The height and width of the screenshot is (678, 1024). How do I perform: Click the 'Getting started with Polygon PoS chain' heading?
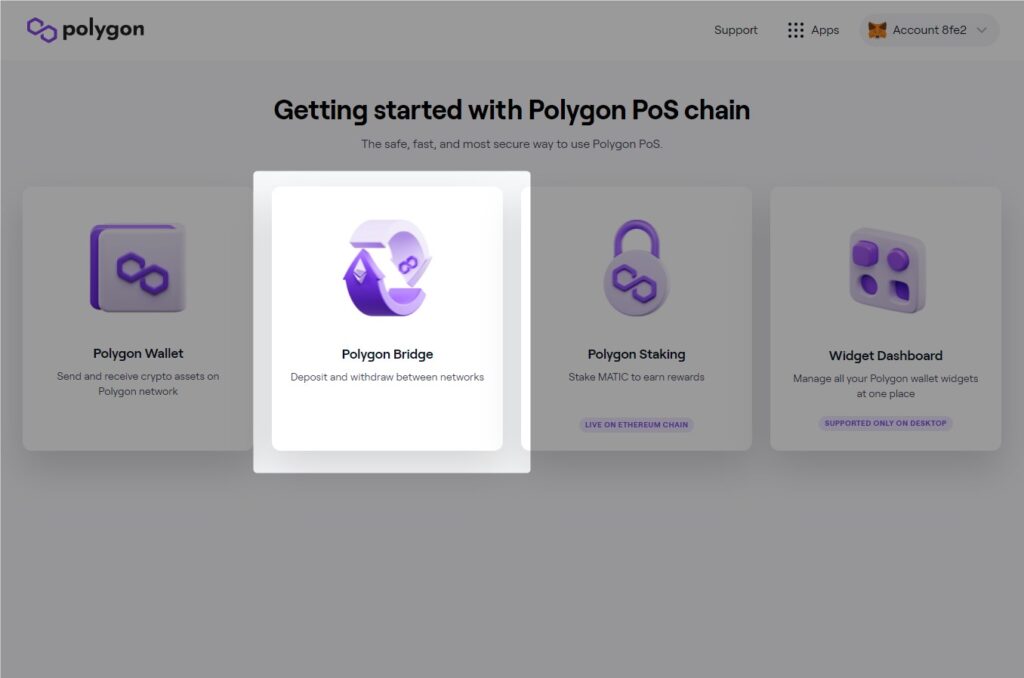pos(512,110)
